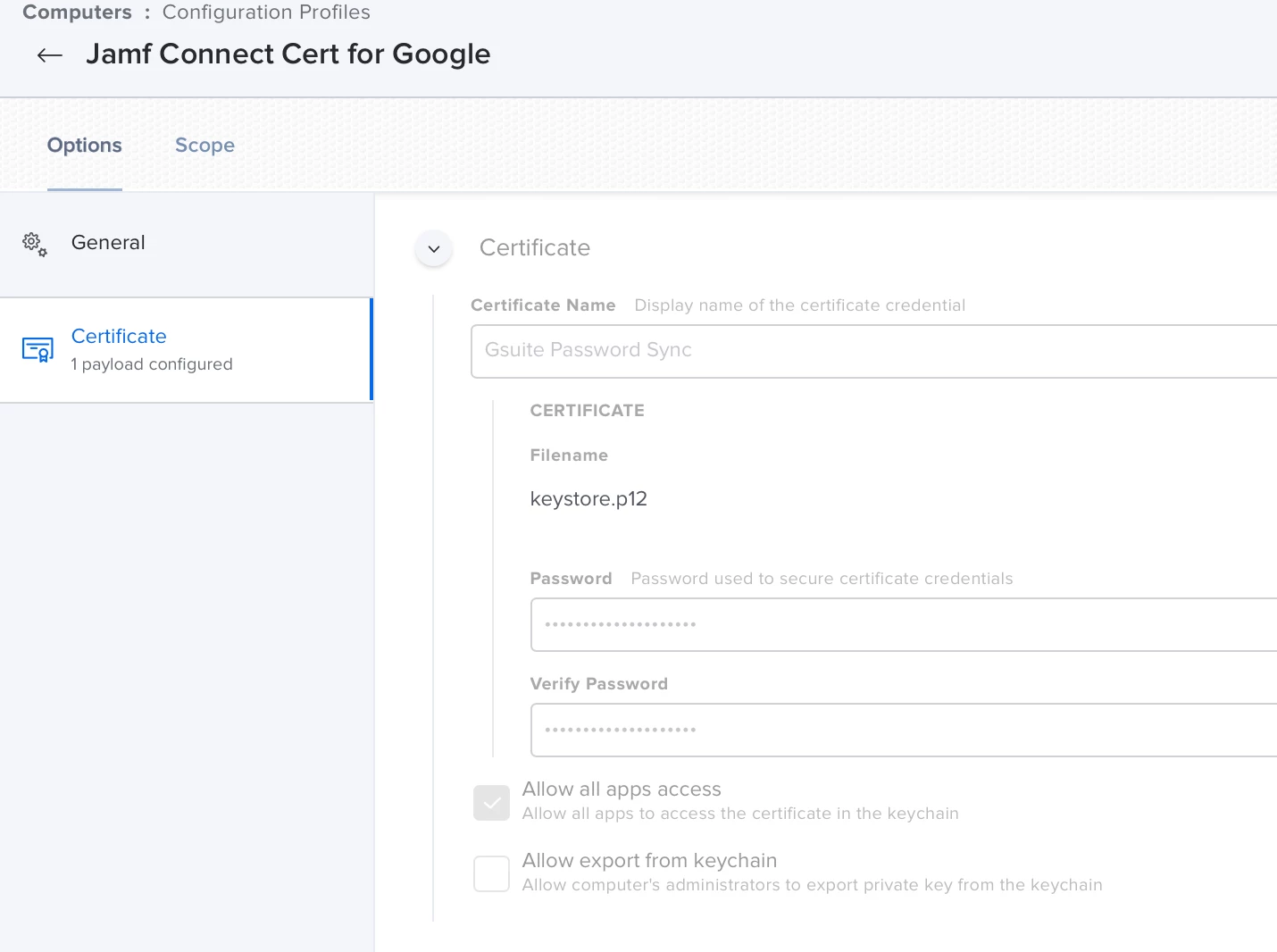Click 'Display name of the certificate credential' hint

coord(800,305)
